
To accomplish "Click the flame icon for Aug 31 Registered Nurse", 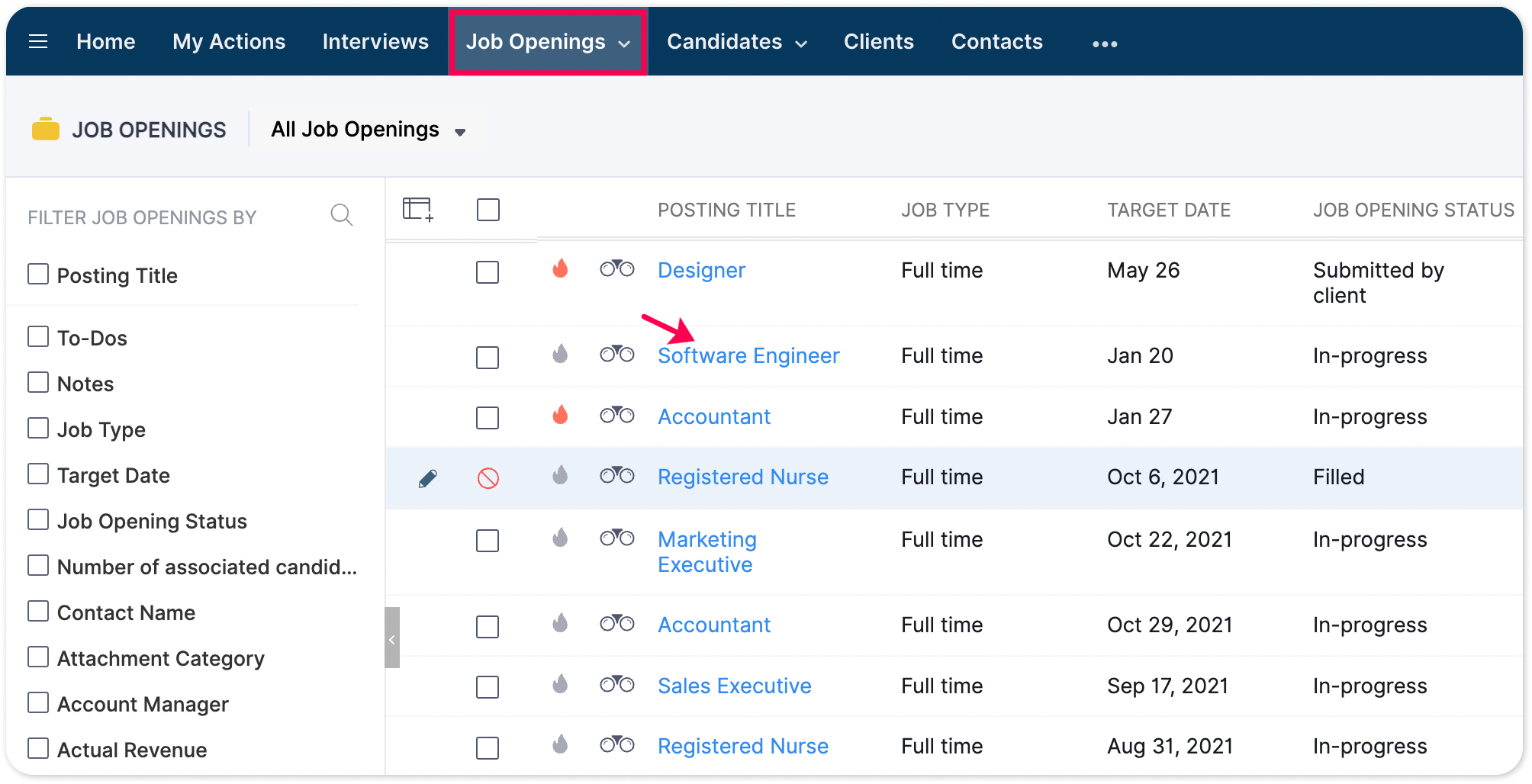I will click(x=560, y=744).
